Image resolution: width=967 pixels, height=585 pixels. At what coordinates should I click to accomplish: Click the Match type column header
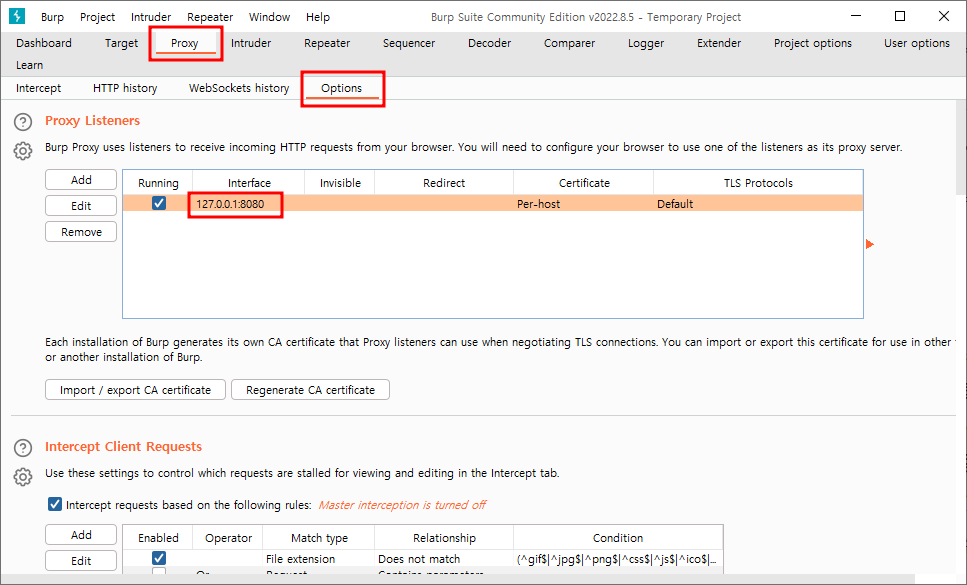319,538
